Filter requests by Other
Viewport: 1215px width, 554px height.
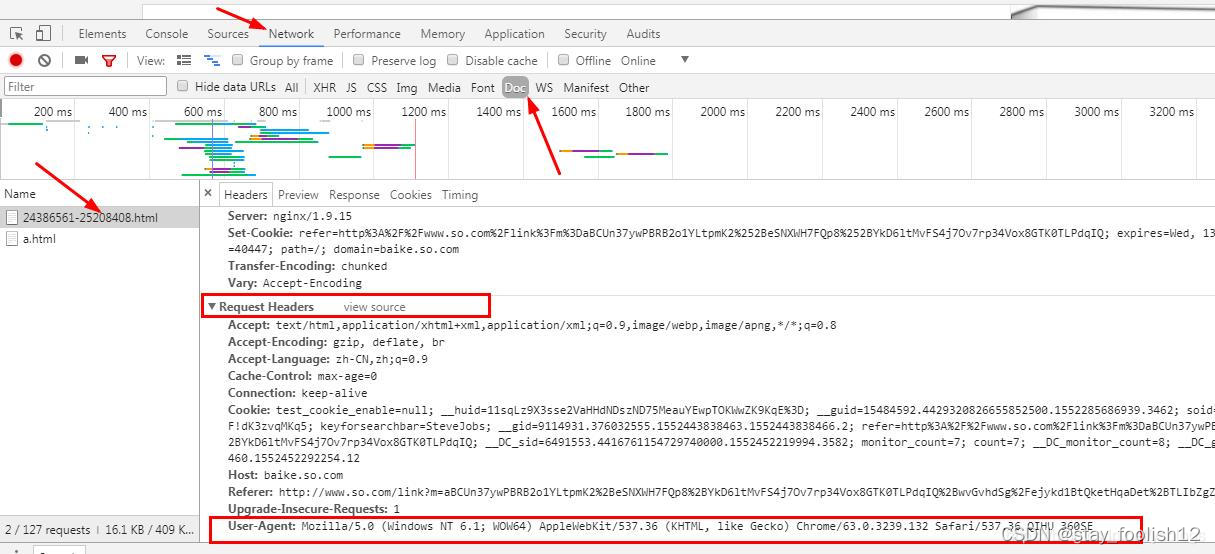click(634, 88)
